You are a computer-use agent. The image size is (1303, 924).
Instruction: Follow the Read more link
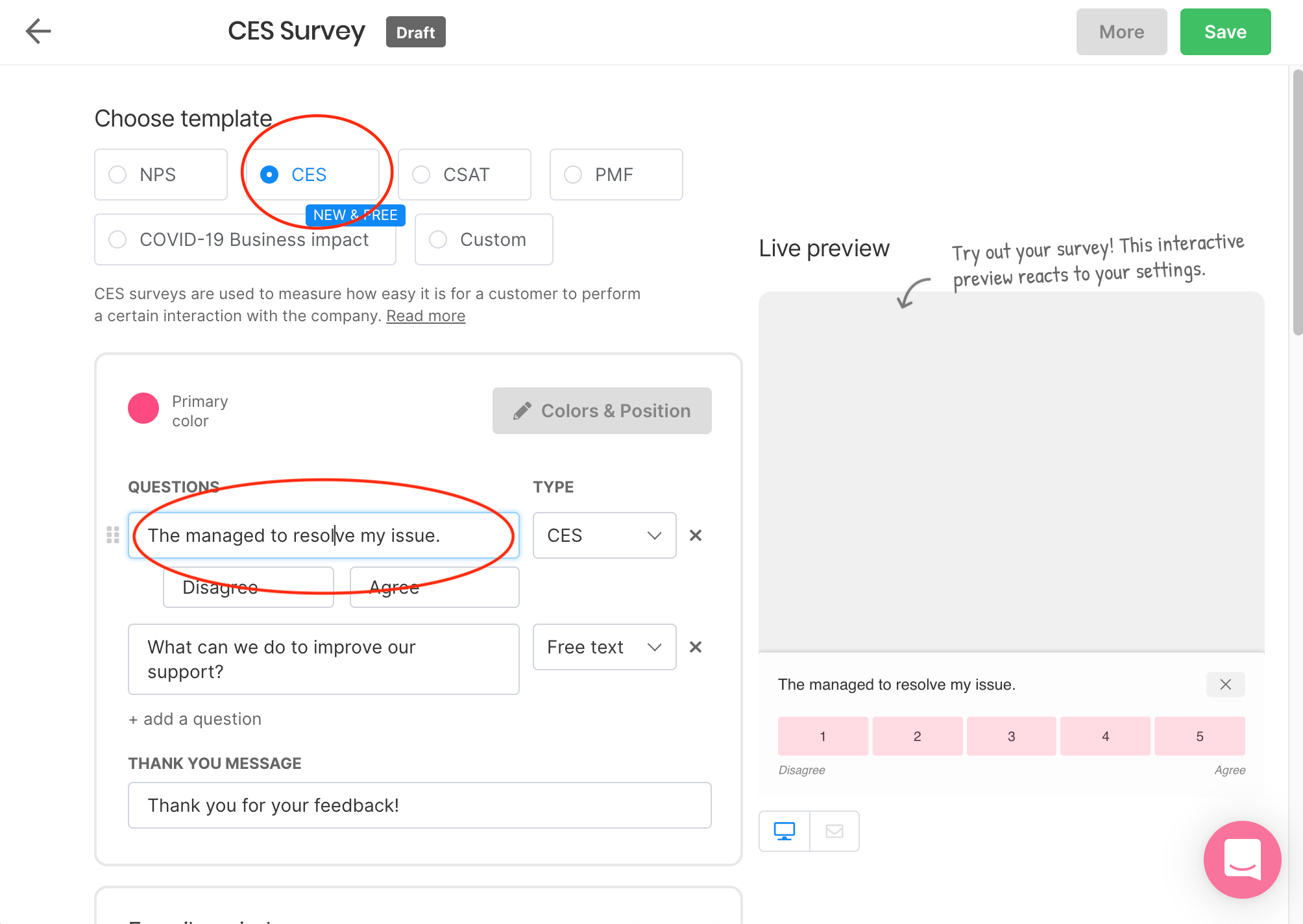[x=426, y=316]
